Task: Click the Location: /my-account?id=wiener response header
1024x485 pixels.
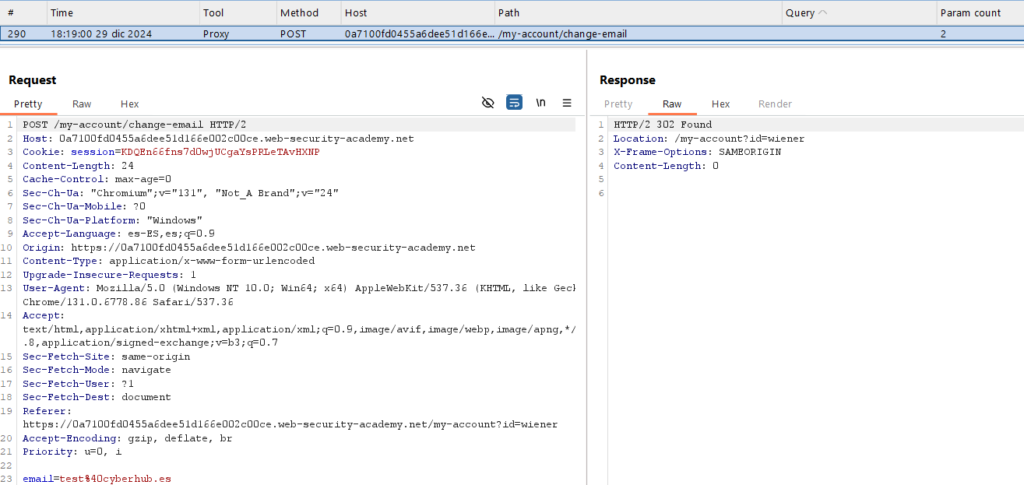Action: tap(709, 138)
